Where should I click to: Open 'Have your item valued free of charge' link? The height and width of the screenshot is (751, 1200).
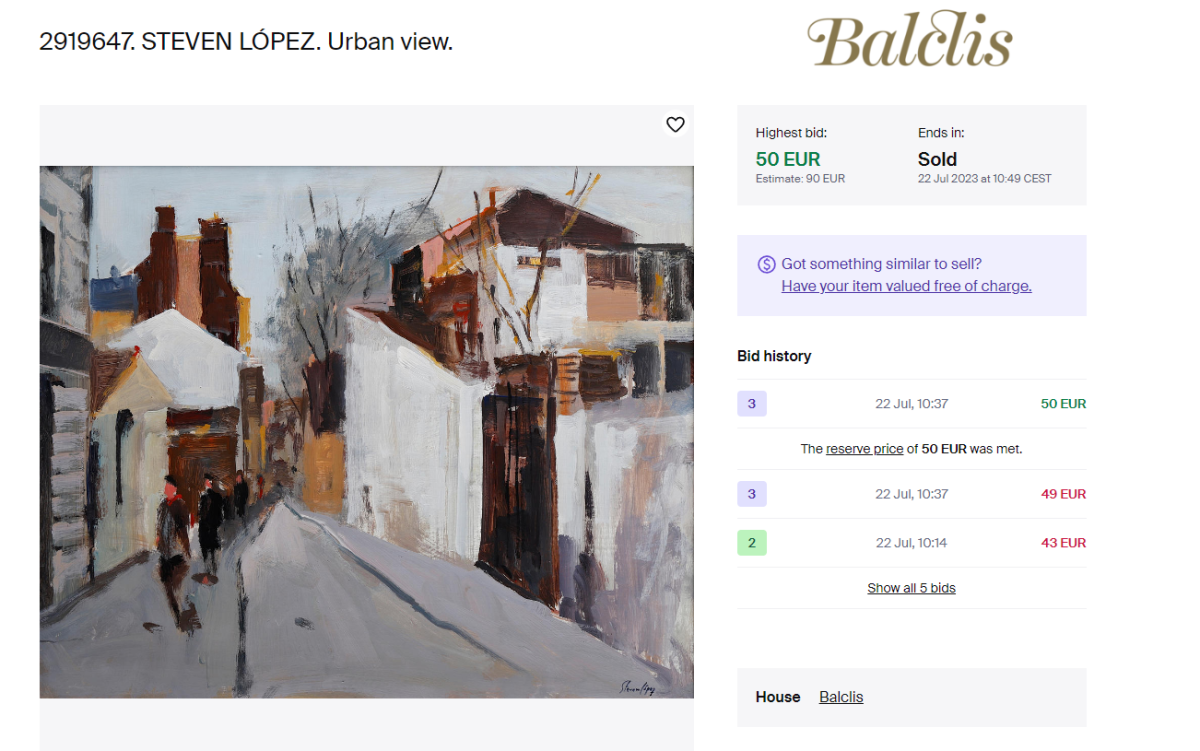point(906,286)
